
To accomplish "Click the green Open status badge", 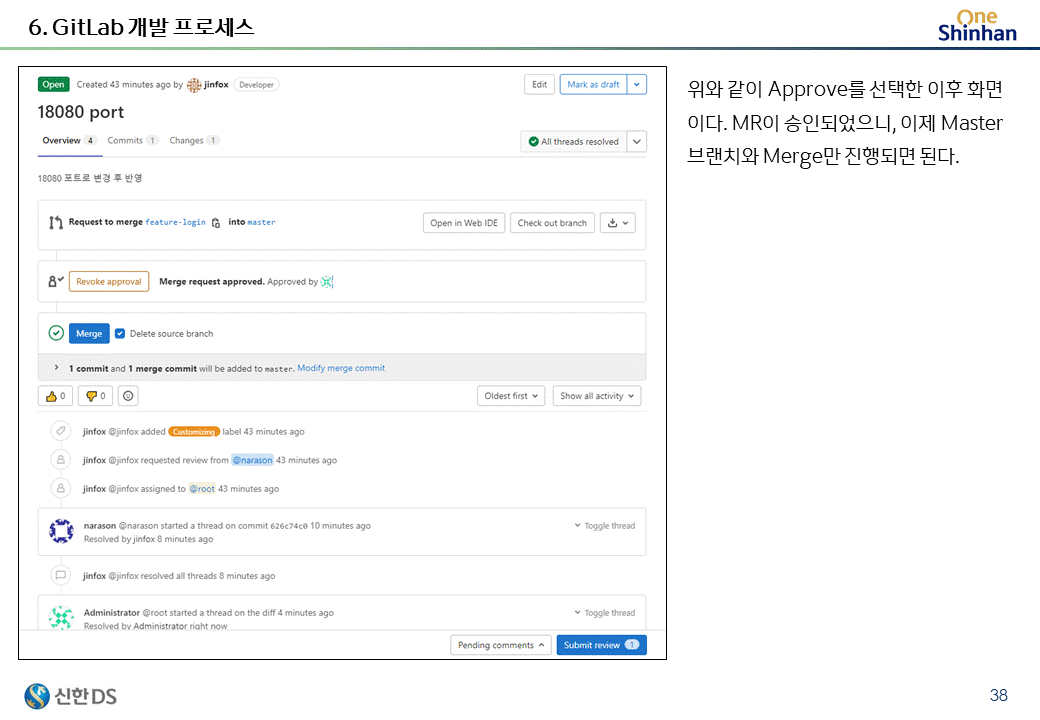I will click(x=54, y=84).
